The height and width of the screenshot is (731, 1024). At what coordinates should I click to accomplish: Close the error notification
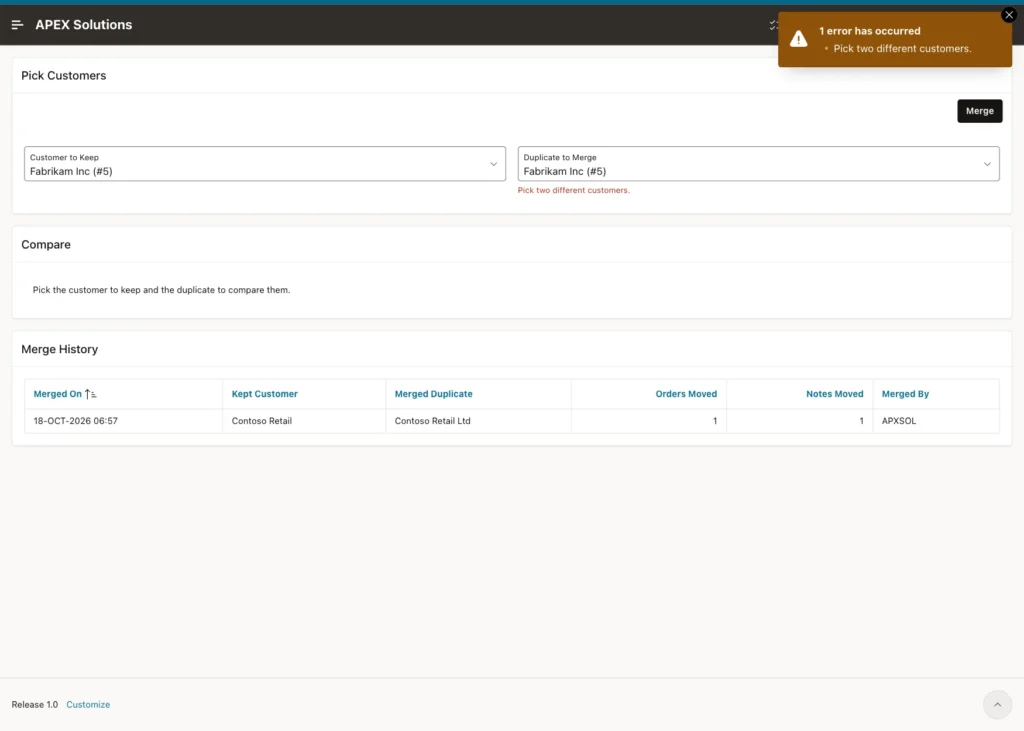[x=1009, y=15]
